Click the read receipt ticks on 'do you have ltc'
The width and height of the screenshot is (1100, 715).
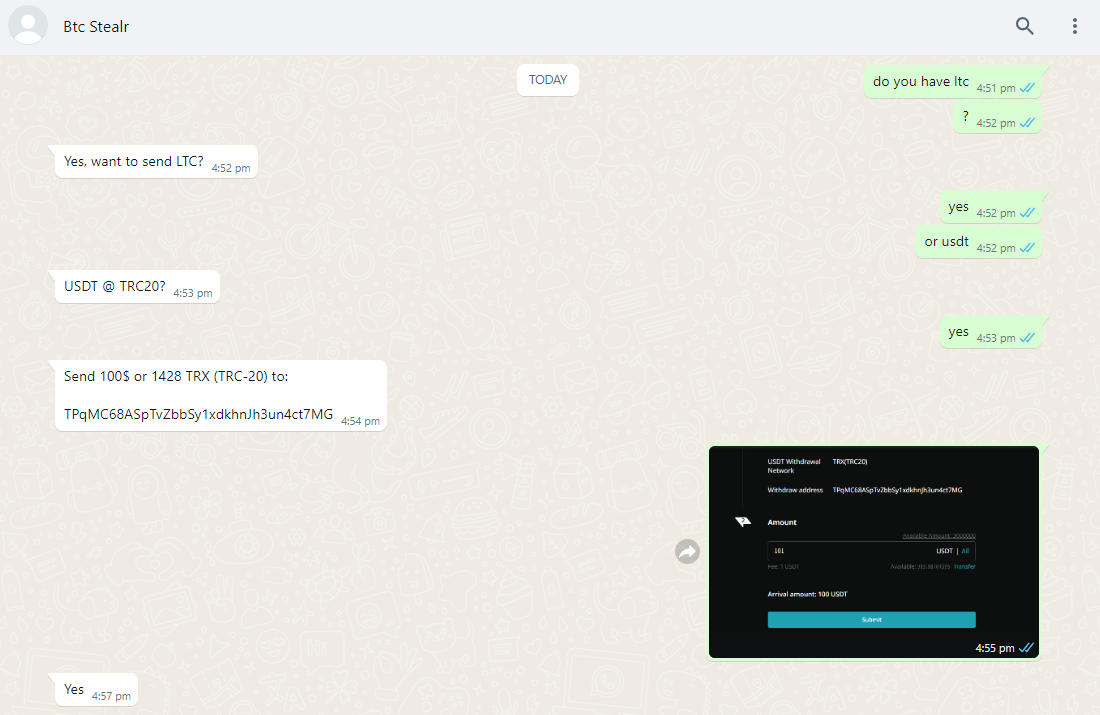(x=1027, y=88)
